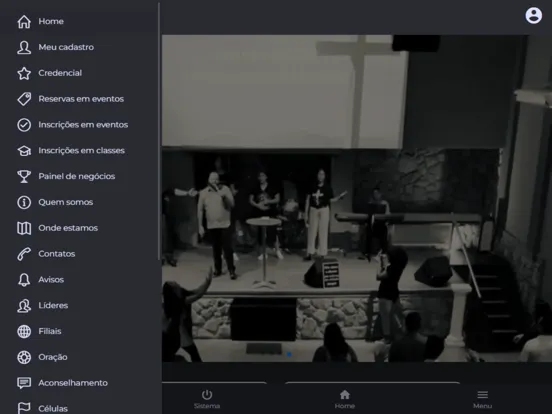
Task: Click the Menu hamburger icon in bottom bar
Action: [483, 395]
